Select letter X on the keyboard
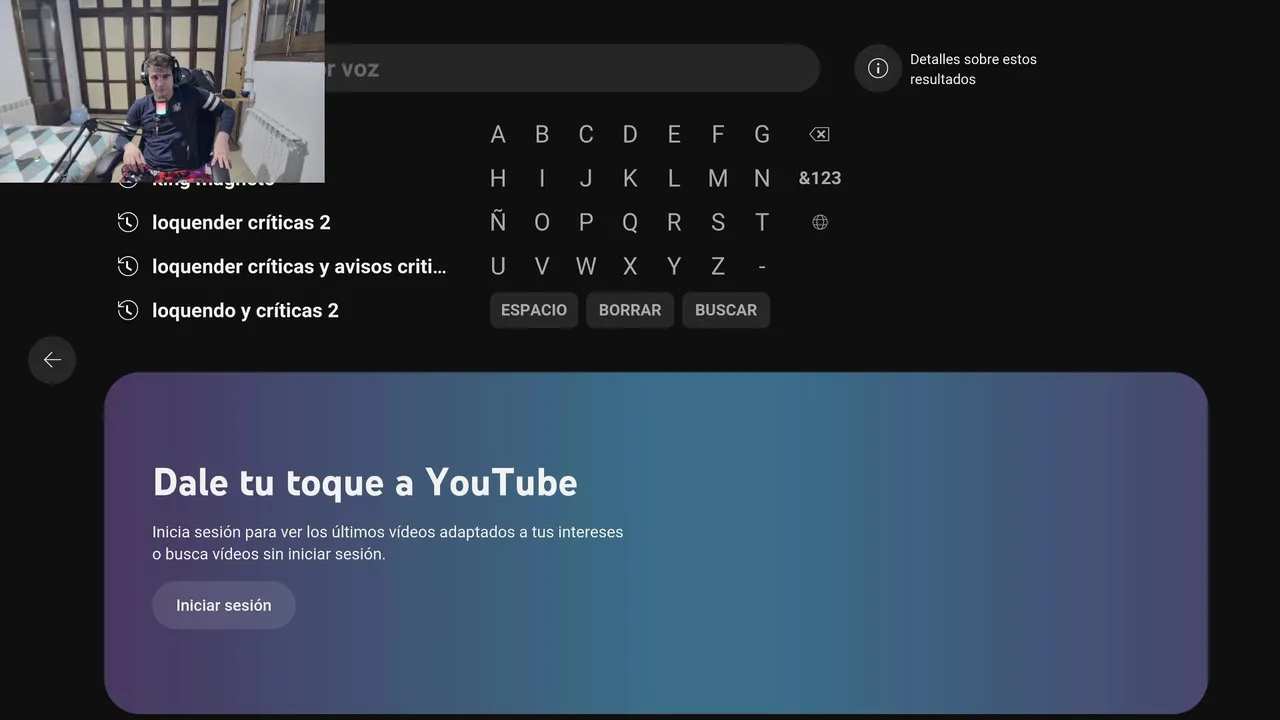The height and width of the screenshot is (720, 1280). [x=630, y=266]
